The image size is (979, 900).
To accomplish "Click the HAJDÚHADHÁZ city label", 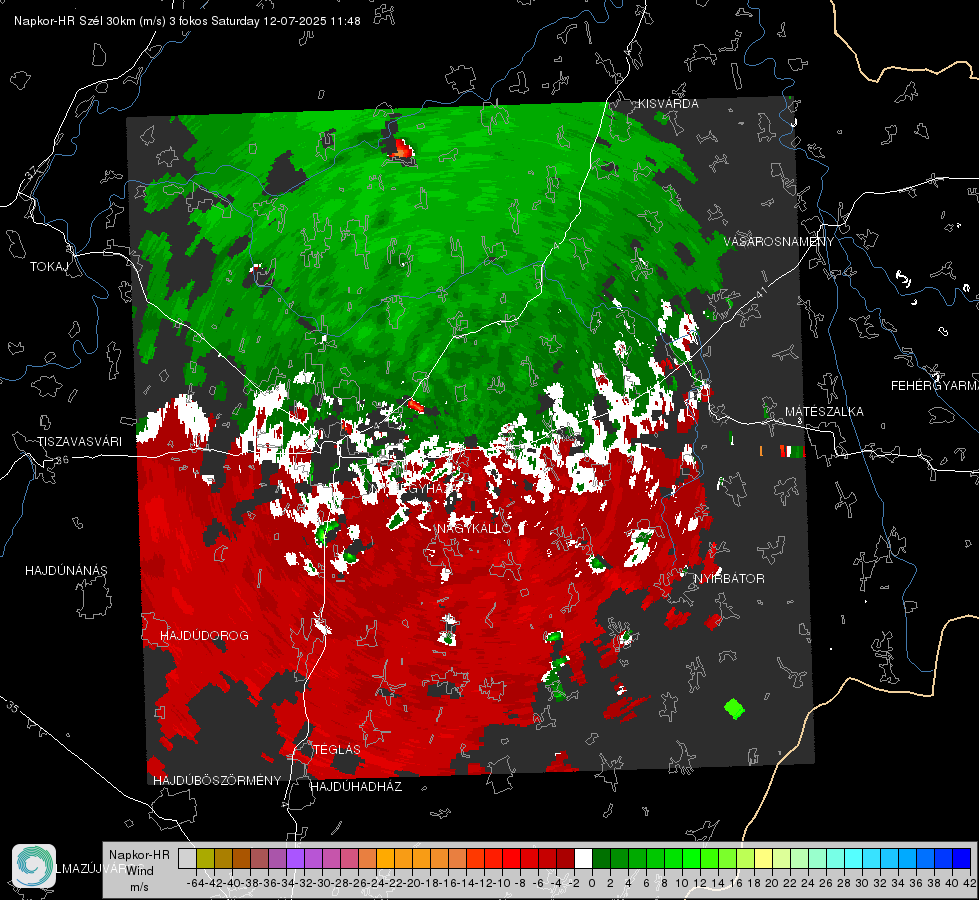I will tap(356, 787).
